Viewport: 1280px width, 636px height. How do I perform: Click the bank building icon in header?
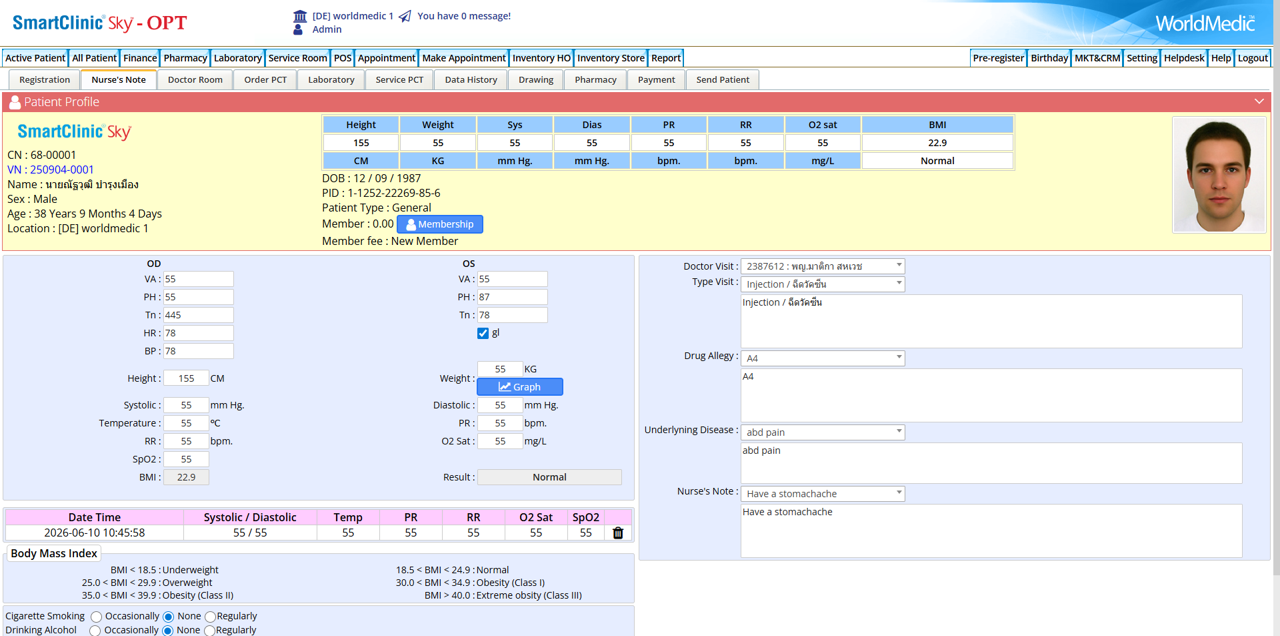300,16
